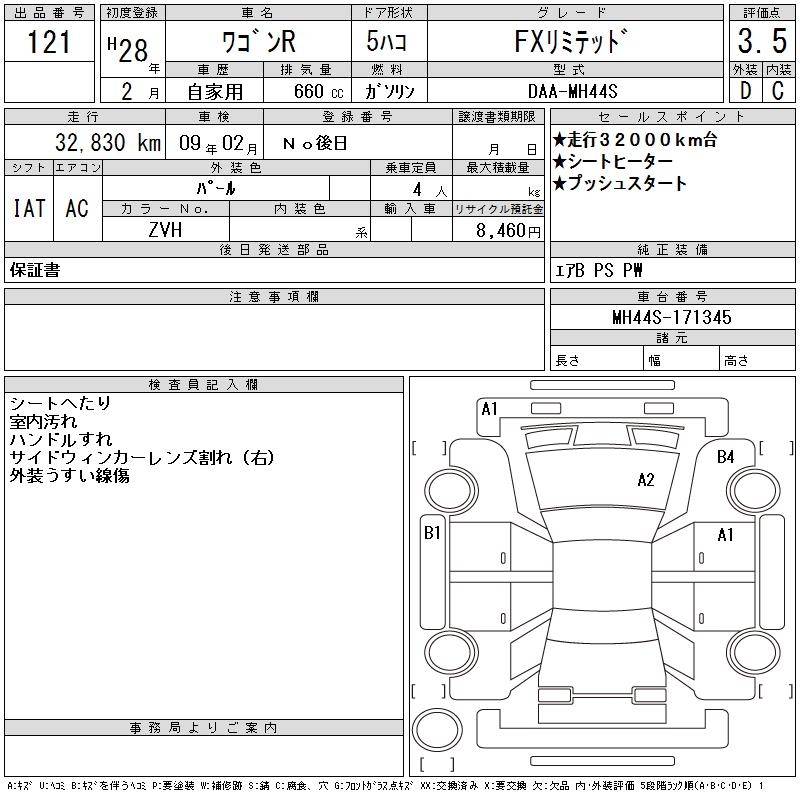The height and width of the screenshot is (800, 800).
Task: Click the 後日発送部品 header
Action: coord(274,249)
